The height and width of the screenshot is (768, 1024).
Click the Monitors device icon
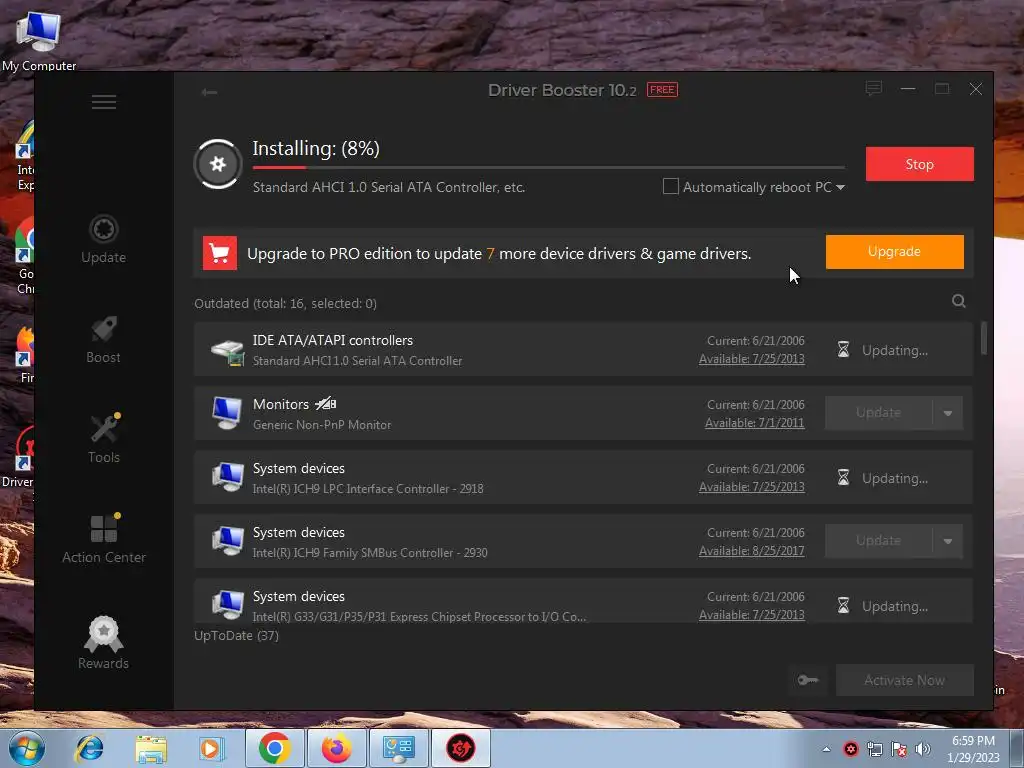pyautogui.click(x=227, y=413)
